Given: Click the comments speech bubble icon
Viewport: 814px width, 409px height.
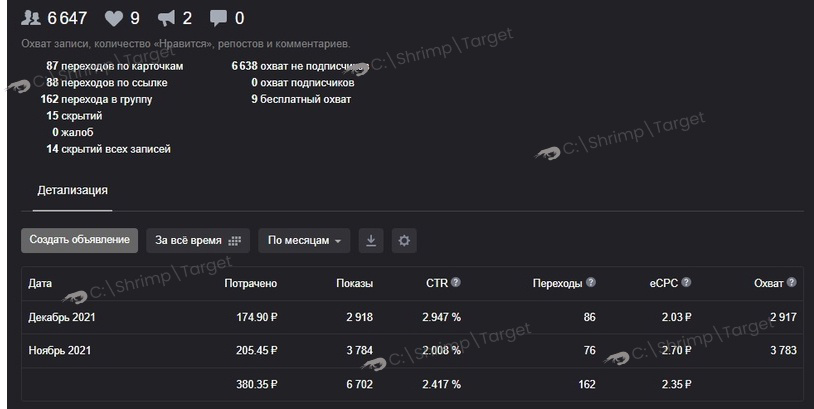Looking at the screenshot, I should click(218, 19).
